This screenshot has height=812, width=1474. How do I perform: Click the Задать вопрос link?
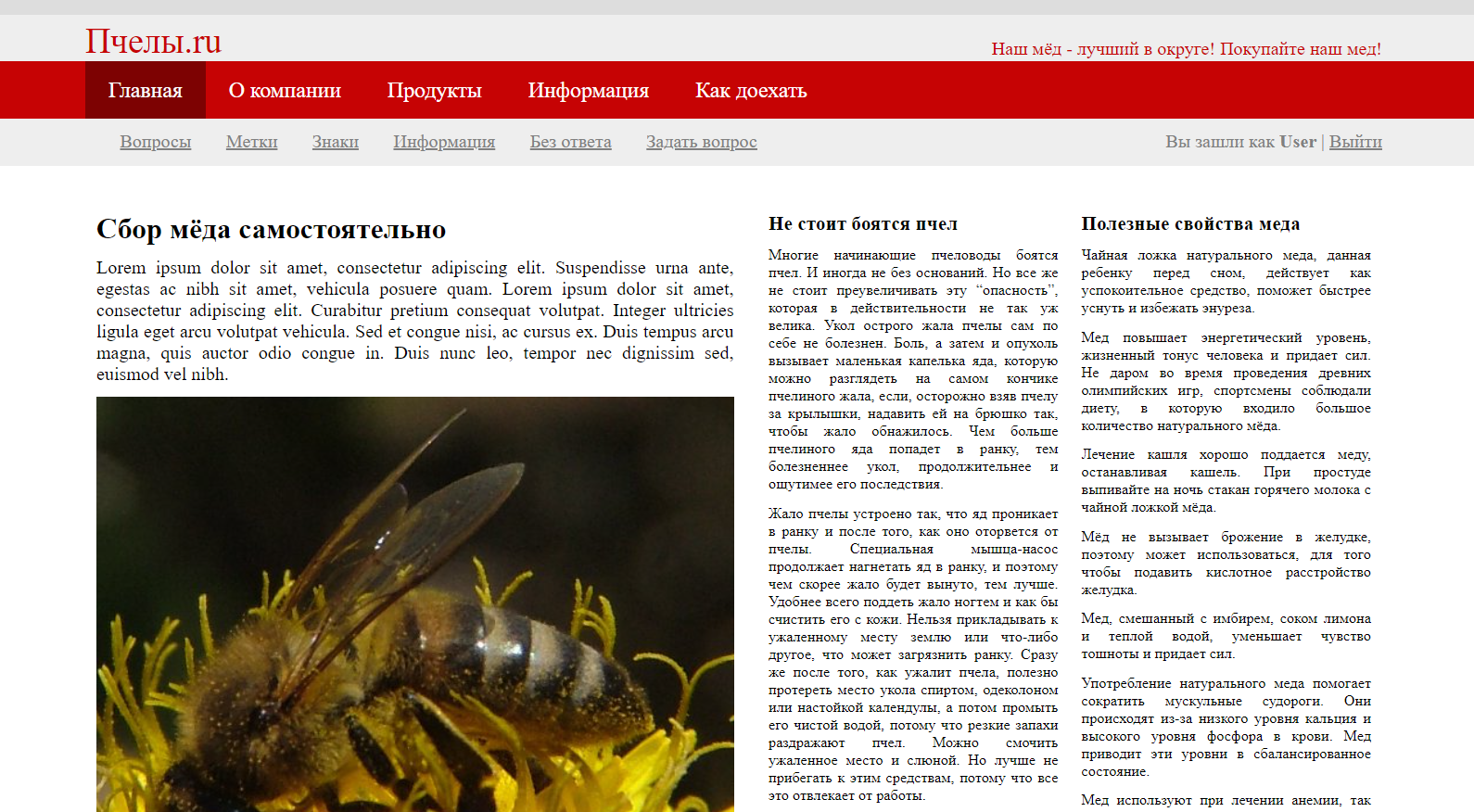pos(701,142)
